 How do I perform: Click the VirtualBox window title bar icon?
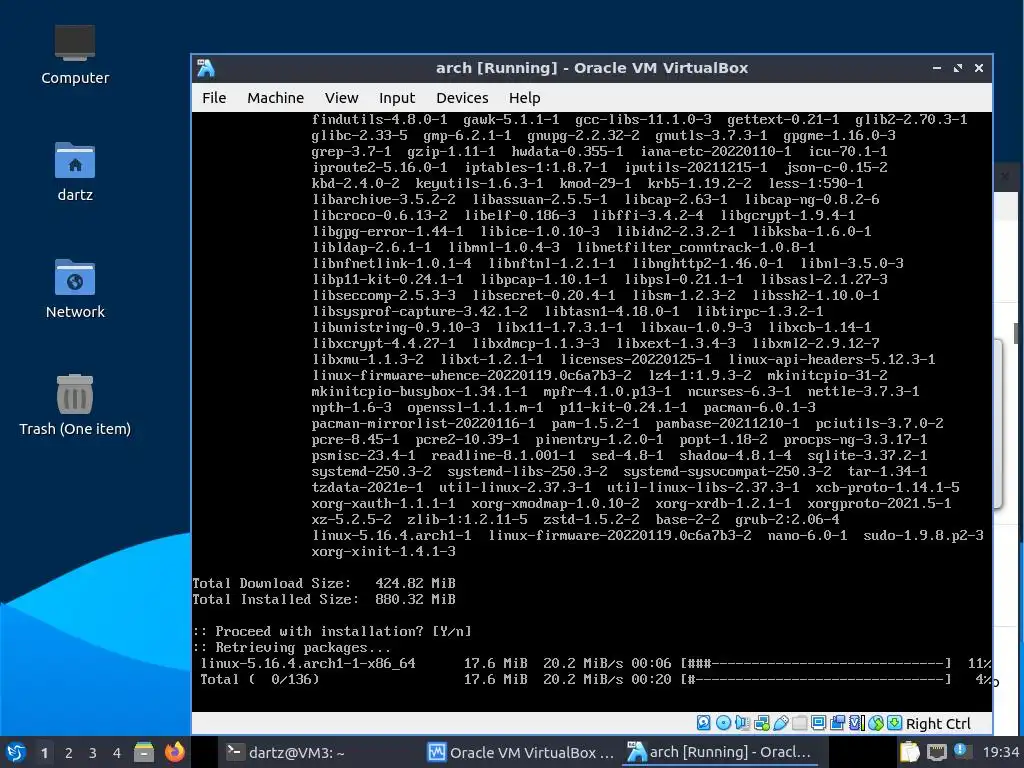pyautogui.click(x=206, y=68)
